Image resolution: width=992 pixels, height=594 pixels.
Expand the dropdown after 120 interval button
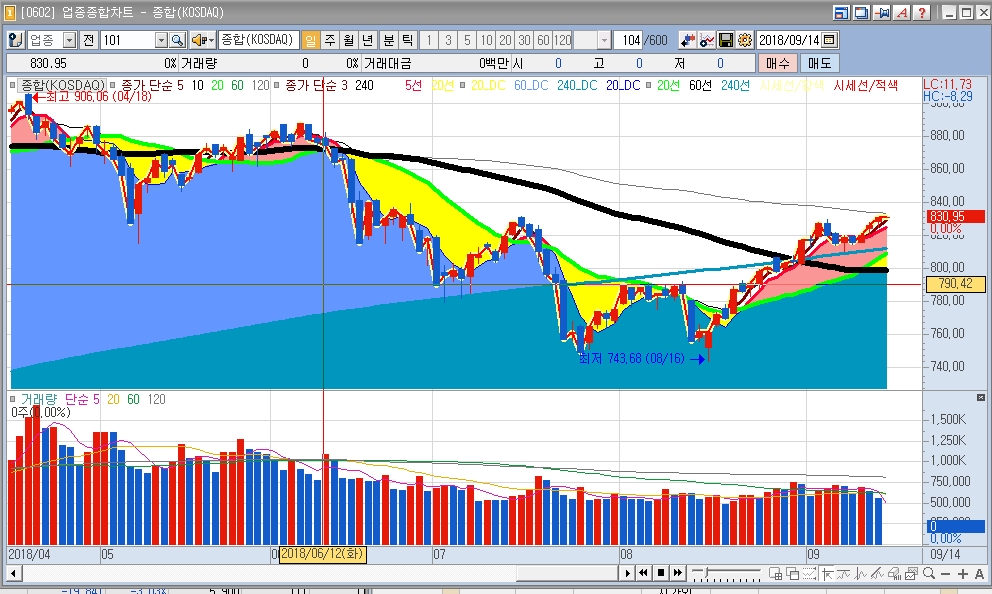coord(604,40)
